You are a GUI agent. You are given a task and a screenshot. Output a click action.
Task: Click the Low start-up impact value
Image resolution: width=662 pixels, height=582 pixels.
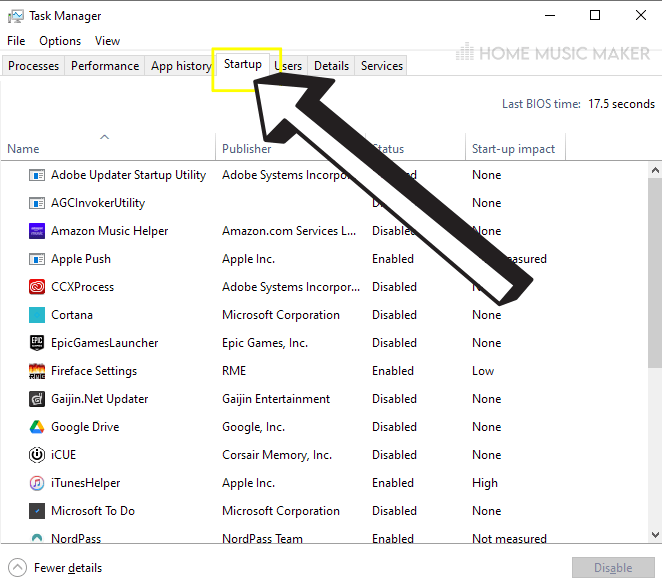(483, 371)
